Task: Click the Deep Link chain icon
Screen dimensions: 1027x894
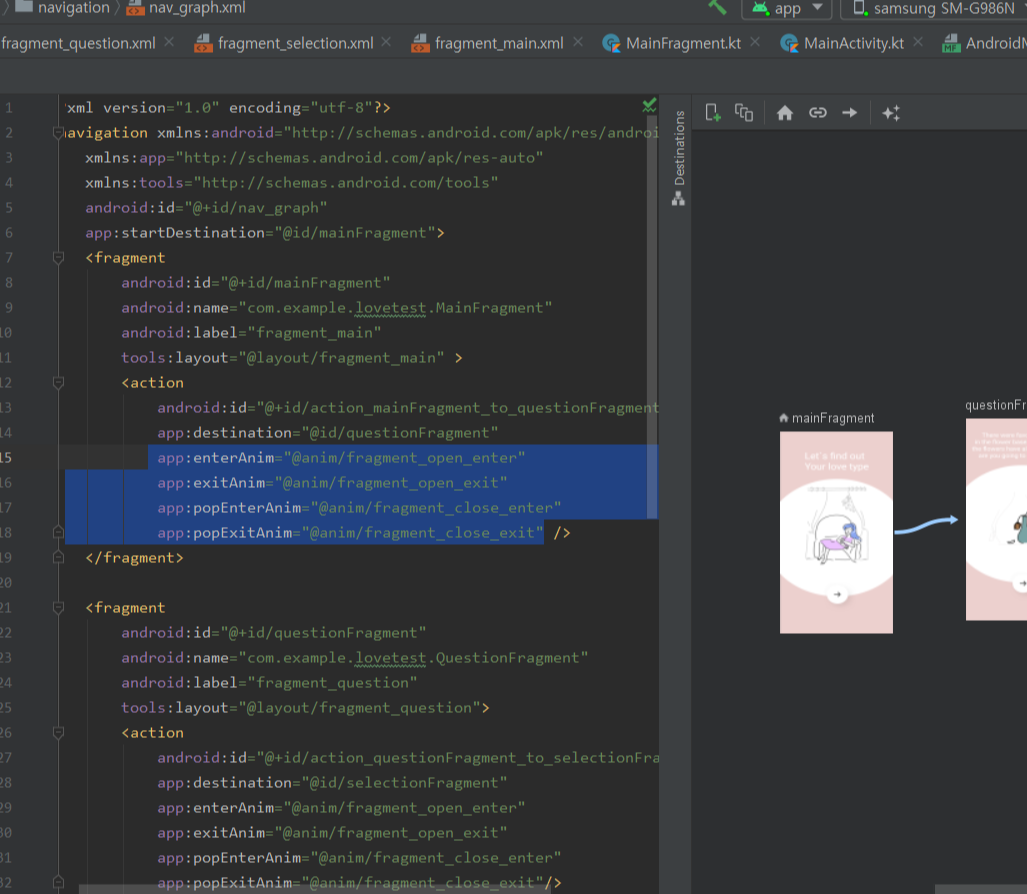Action: click(x=817, y=113)
